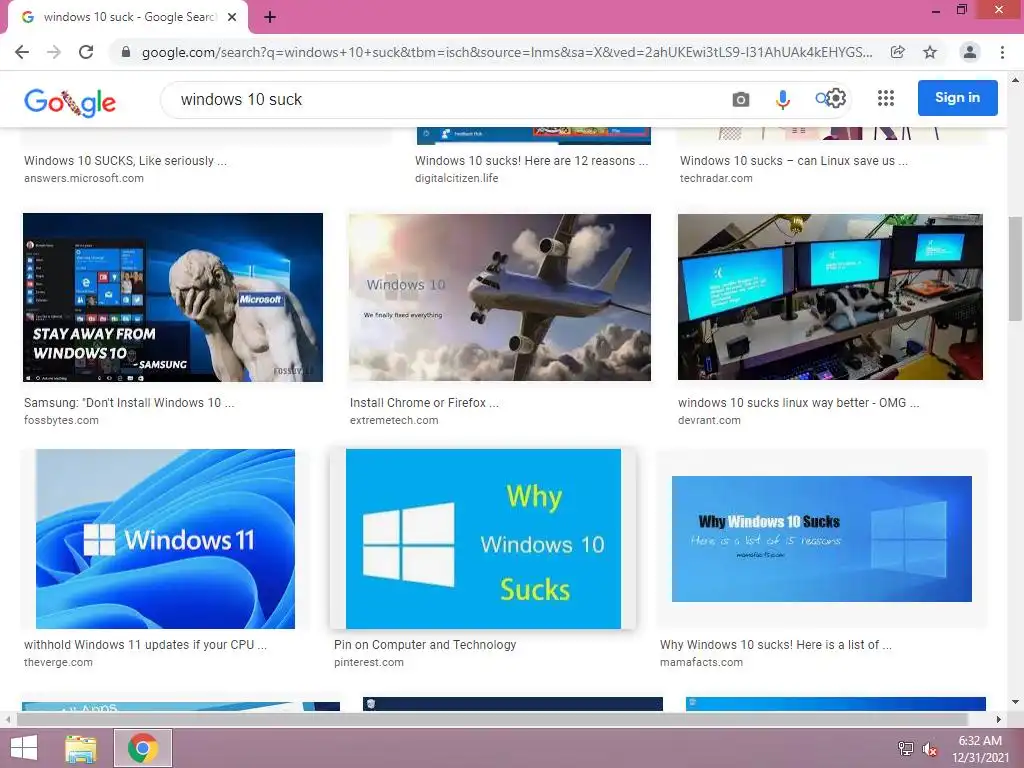This screenshot has width=1024, height=768.
Task: Open 'withhold Windows 11 updates if your CPU' link
Action: [x=146, y=645]
